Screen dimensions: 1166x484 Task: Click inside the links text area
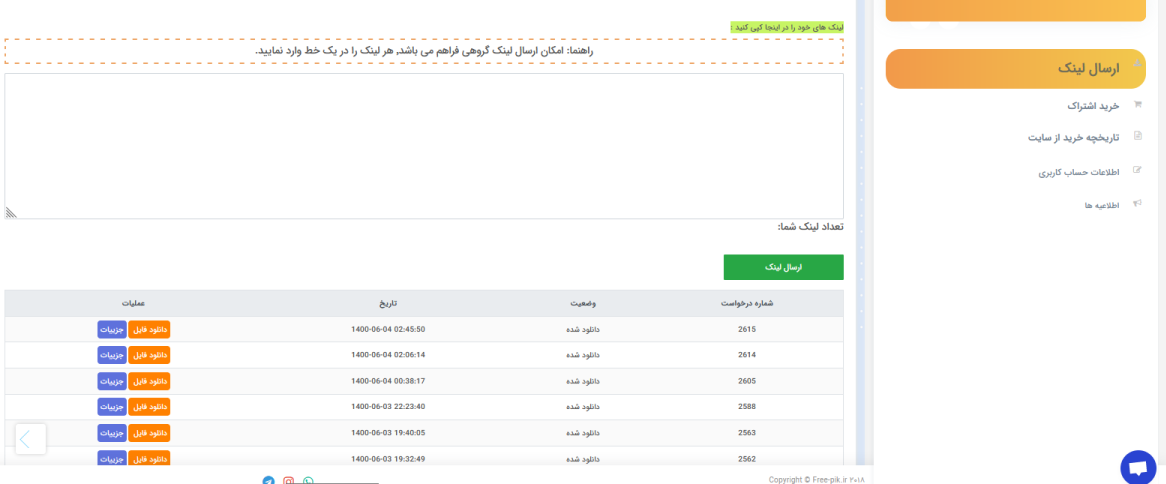point(424,146)
